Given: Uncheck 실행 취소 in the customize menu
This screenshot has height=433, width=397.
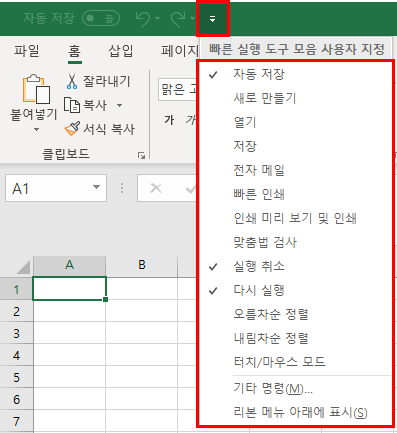Looking at the screenshot, I should [x=295, y=266].
